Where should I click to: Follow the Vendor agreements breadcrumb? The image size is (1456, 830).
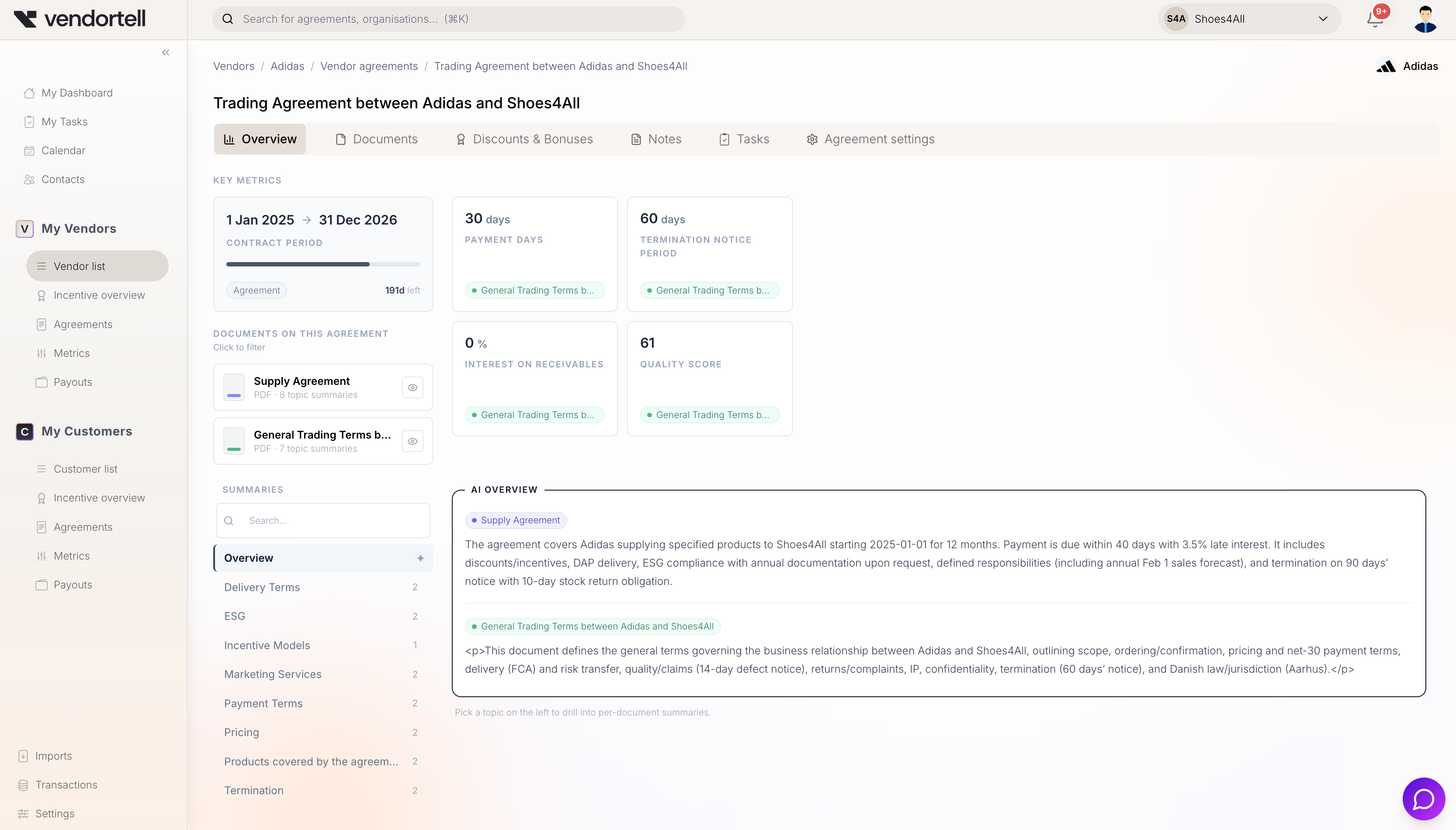coord(369,66)
